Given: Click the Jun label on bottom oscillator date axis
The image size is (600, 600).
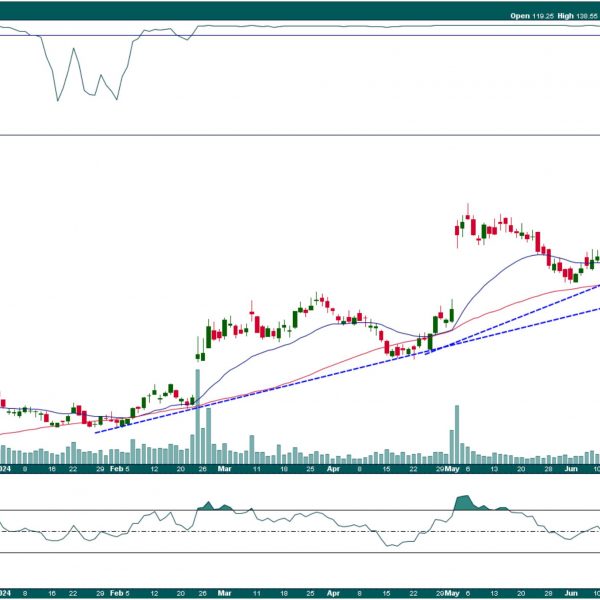Looking at the screenshot, I should [x=571, y=593].
